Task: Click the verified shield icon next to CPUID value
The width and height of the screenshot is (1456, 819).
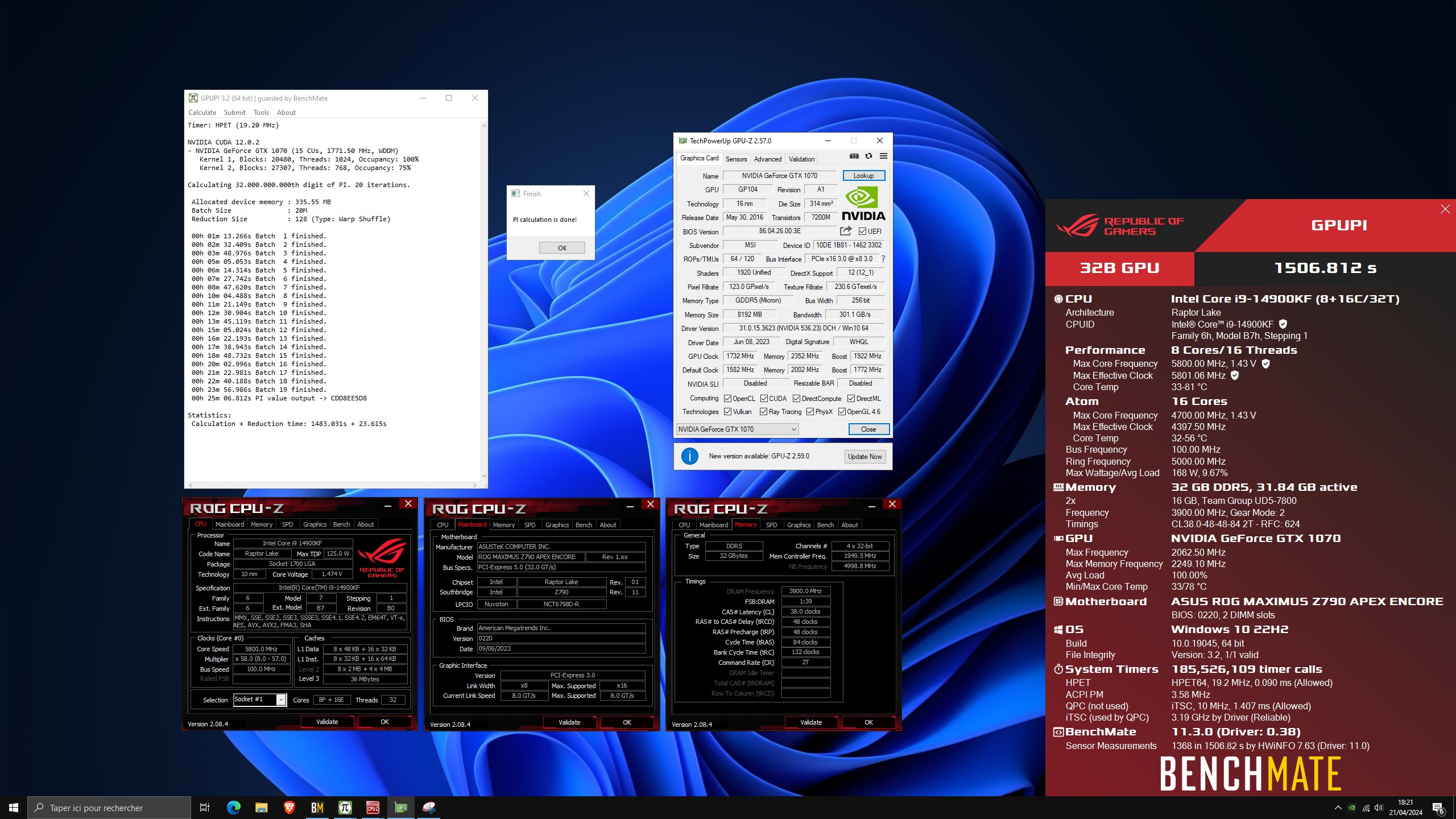Action: pyautogui.click(x=1283, y=324)
